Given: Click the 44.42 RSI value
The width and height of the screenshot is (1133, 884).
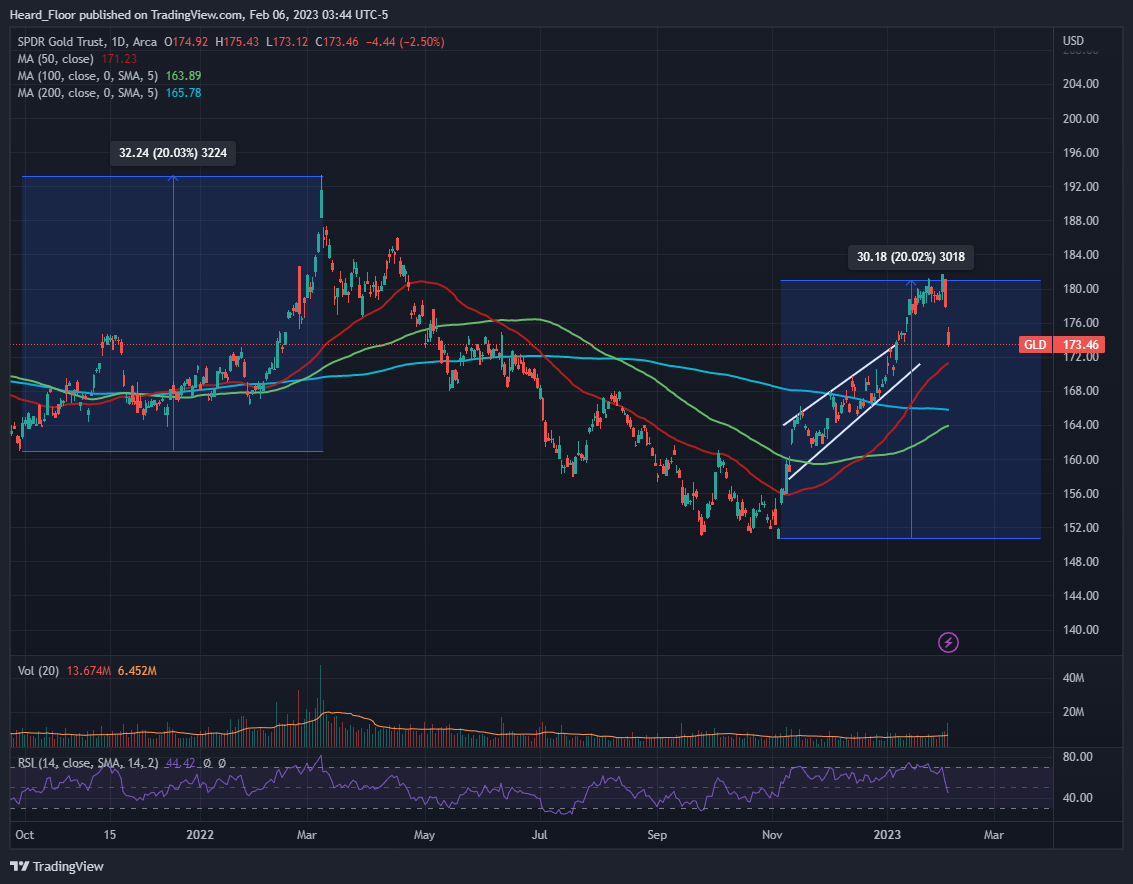Looking at the screenshot, I should tap(181, 763).
